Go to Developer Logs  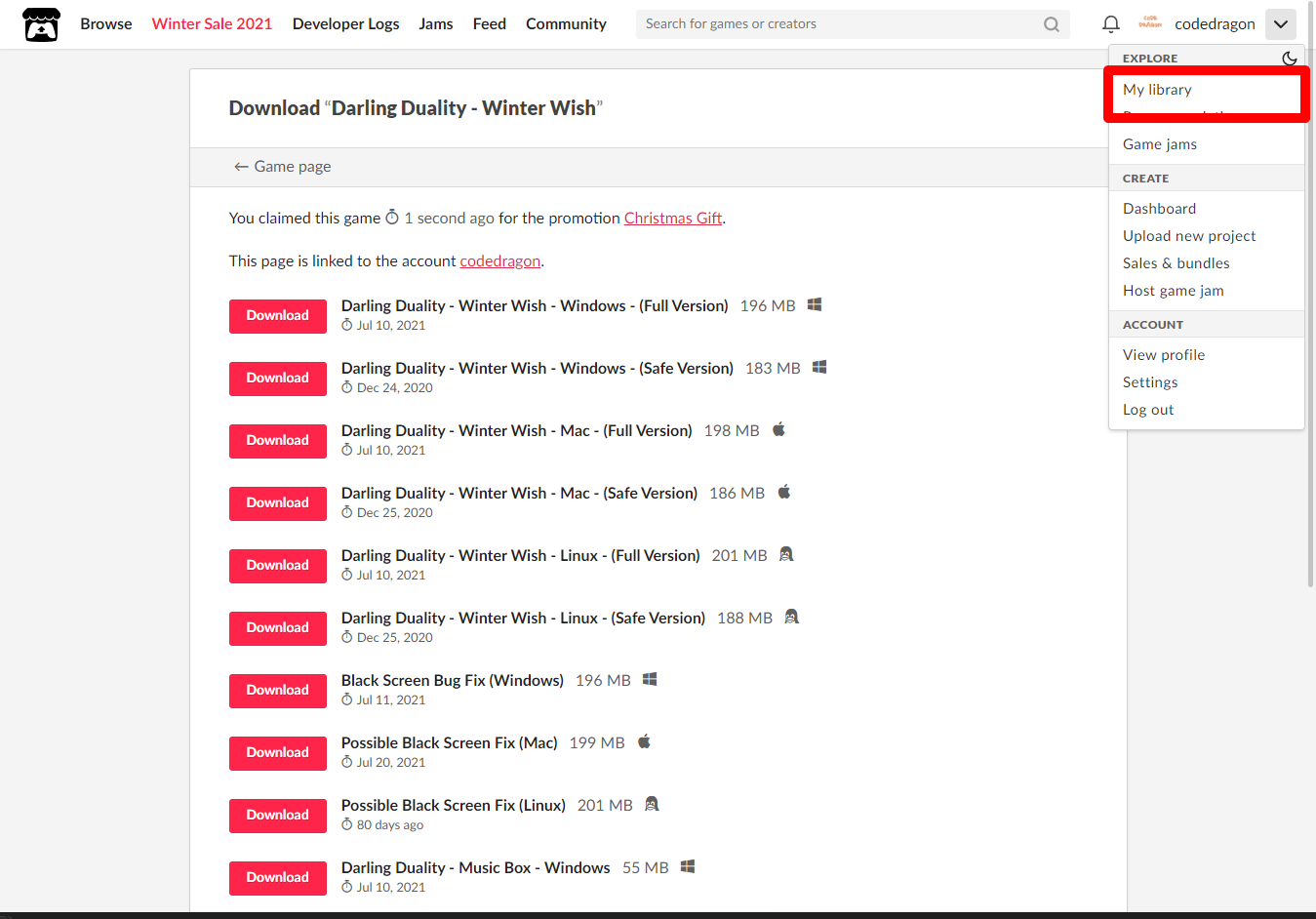pyautogui.click(x=345, y=24)
